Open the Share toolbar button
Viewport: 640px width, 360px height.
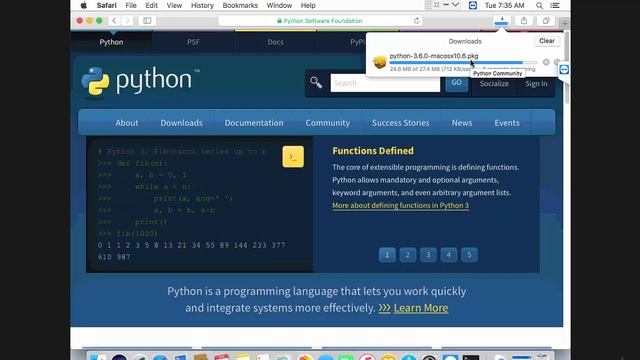point(524,20)
